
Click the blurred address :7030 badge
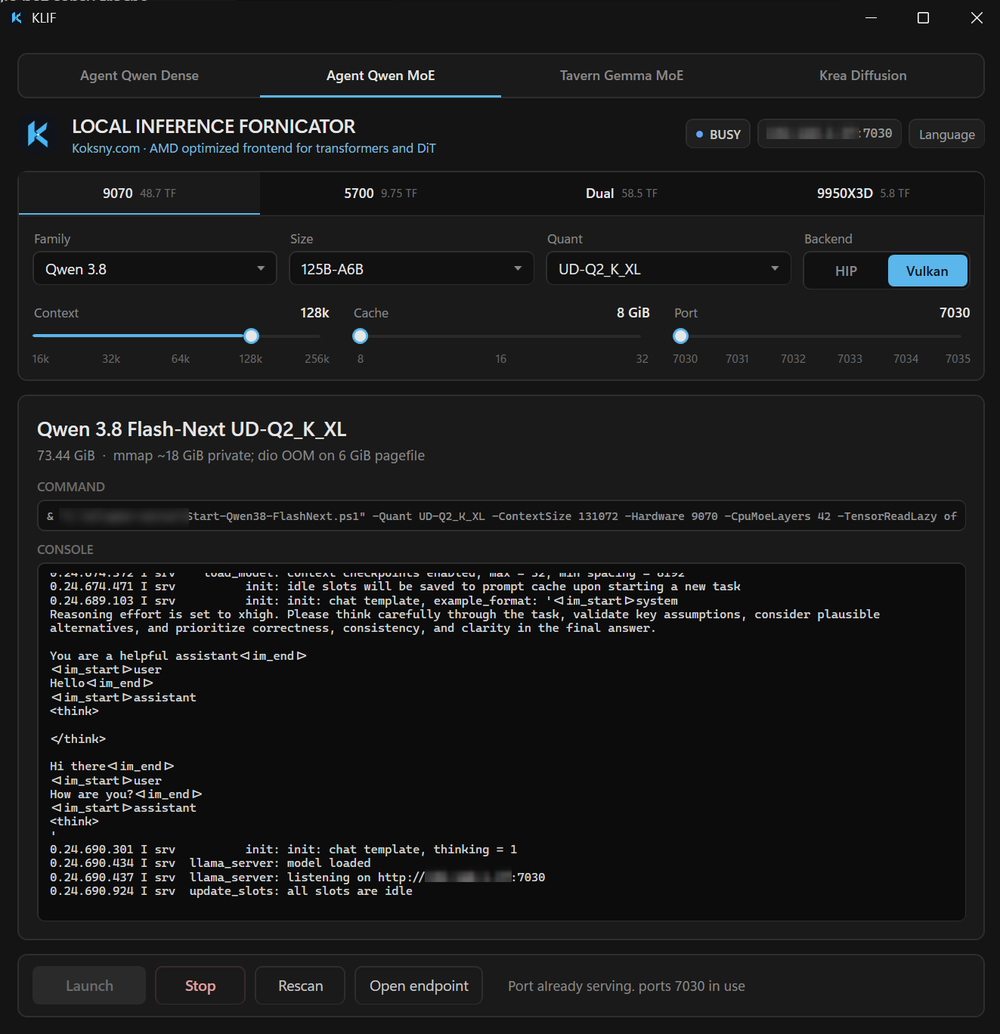tap(829, 134)
